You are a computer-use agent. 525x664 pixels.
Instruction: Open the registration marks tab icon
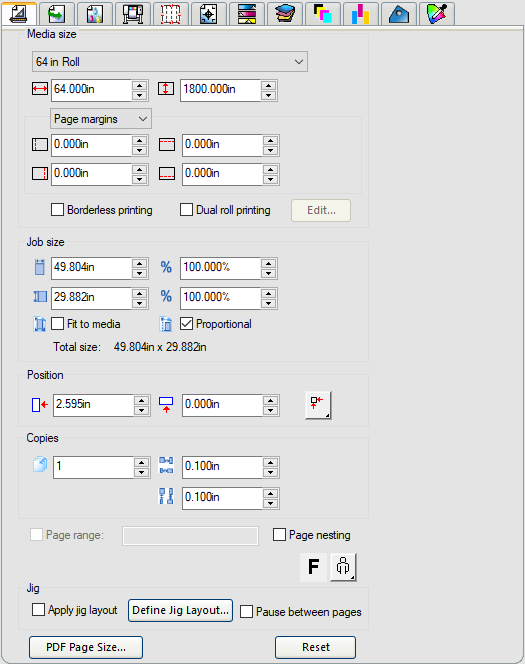(208, 14)
